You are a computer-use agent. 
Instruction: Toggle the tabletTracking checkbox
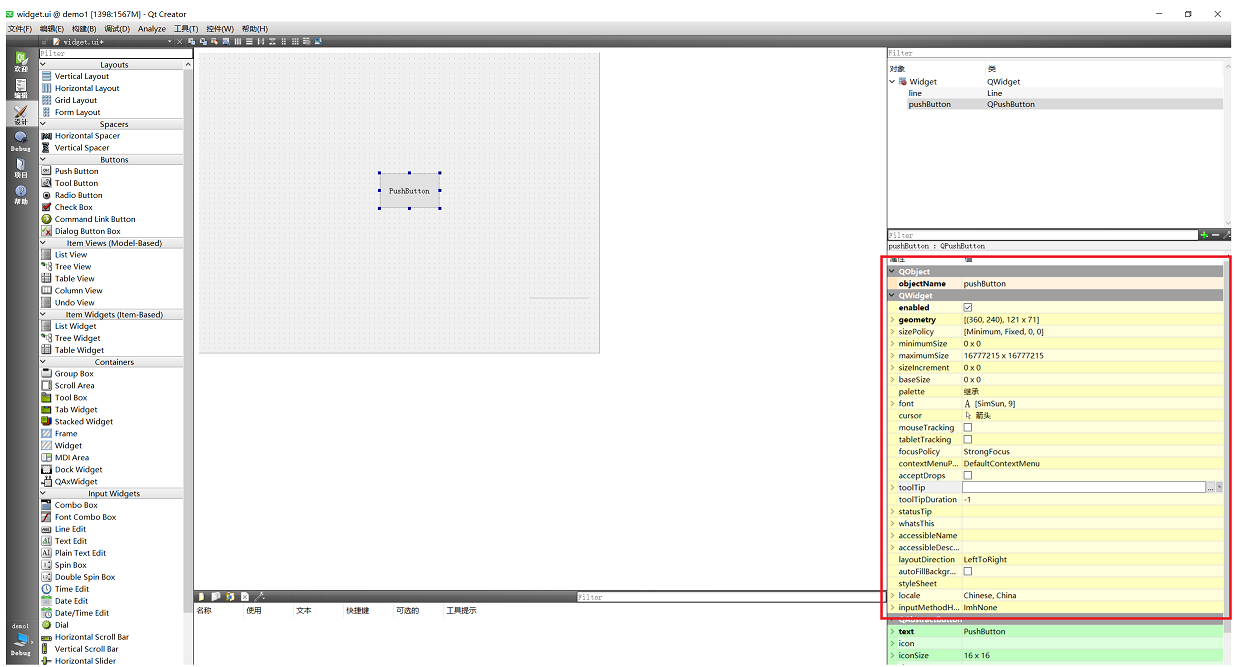[x=967, y=439]
